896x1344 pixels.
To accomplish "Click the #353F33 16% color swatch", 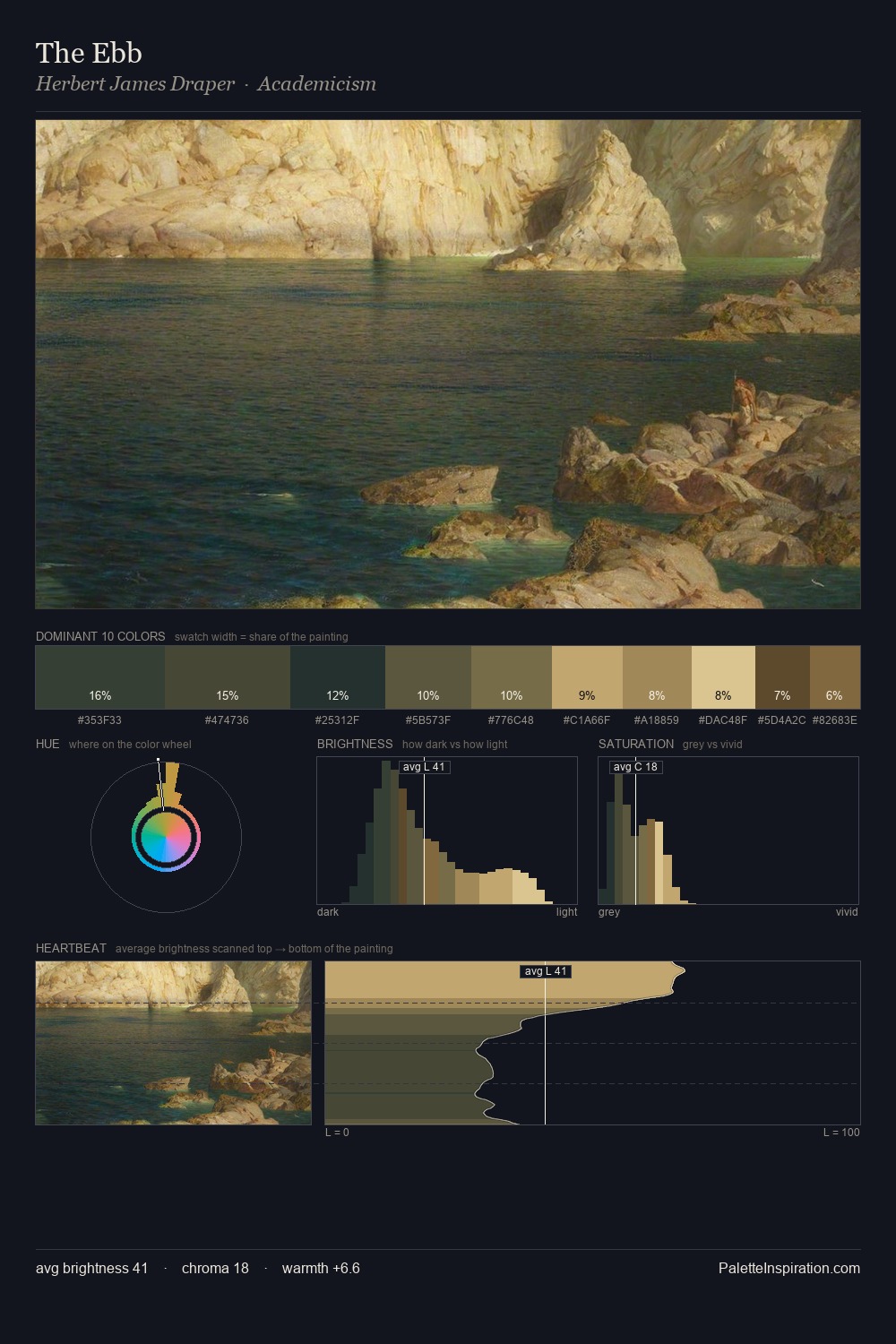I will [100, 677].
